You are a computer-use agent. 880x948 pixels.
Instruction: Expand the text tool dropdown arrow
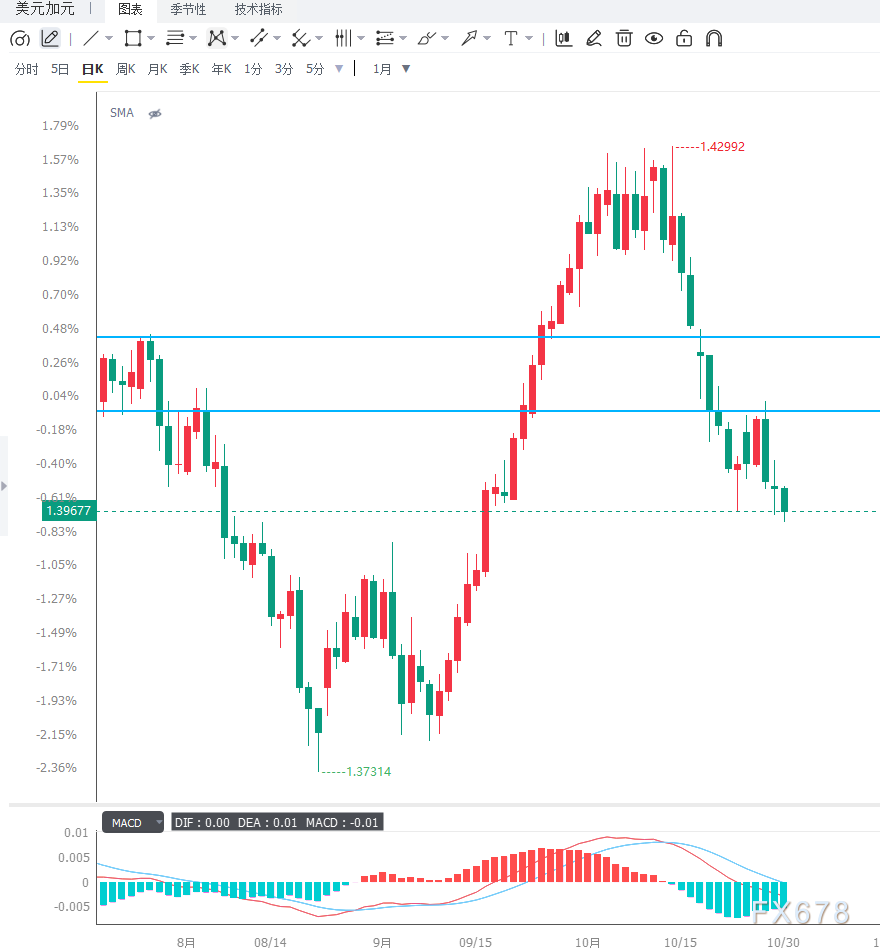coord(529,39)
